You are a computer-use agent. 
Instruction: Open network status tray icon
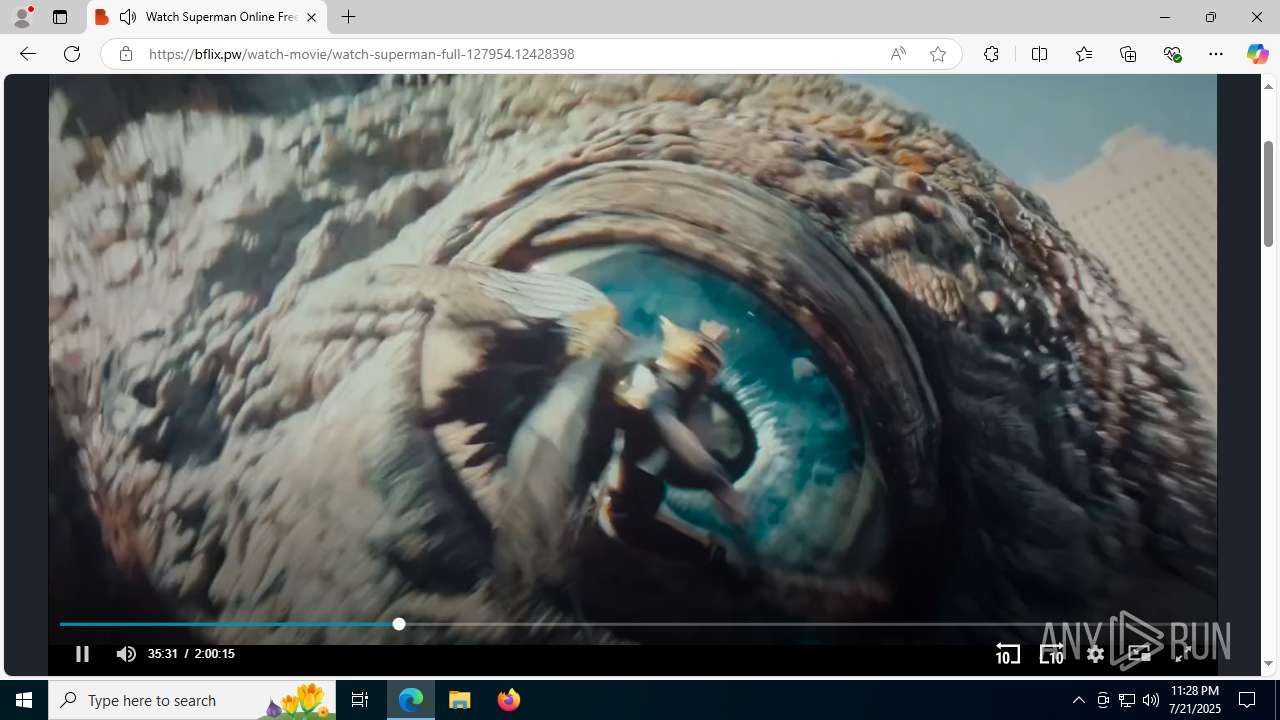coord(1127,700)
